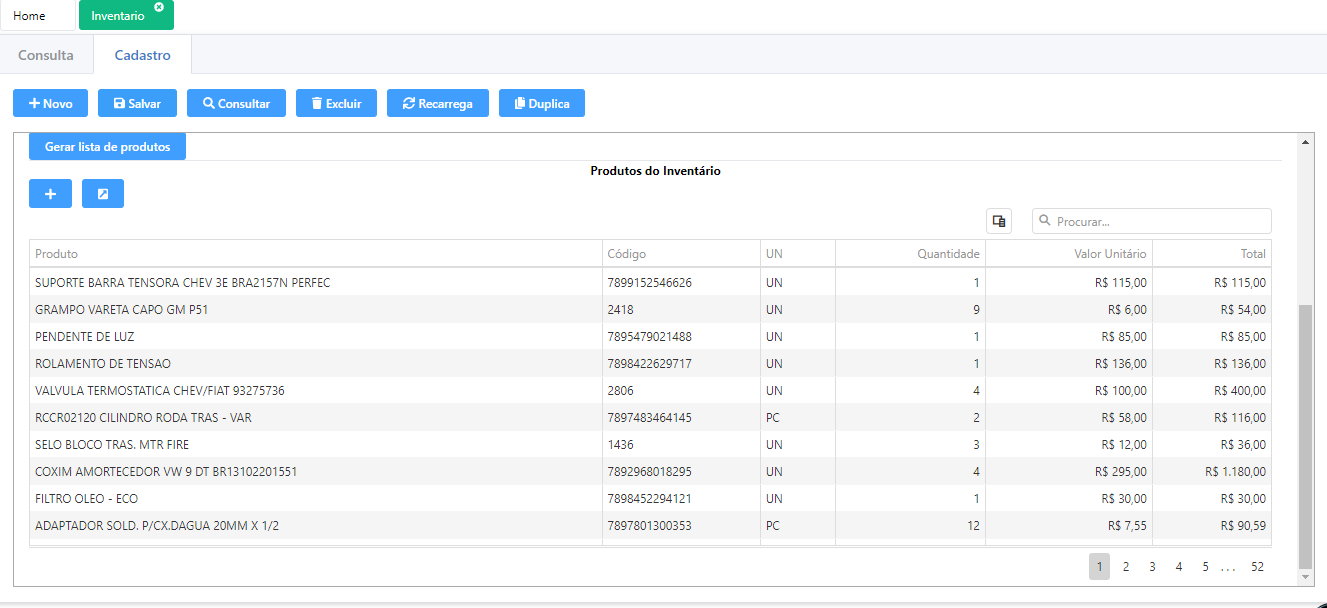Switch to the Consulta tab
The image size is (1327, 608).
click(x=46, y=55)
